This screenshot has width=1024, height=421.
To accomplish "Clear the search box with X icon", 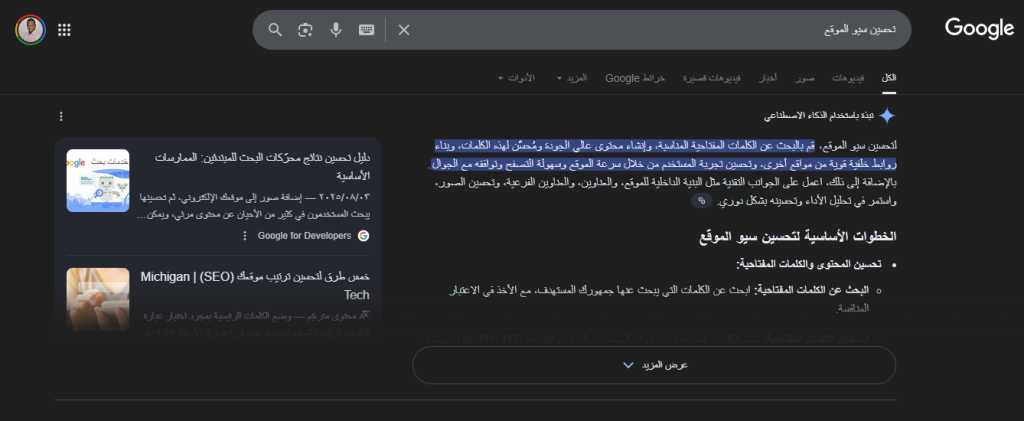I will click(404, 30).
